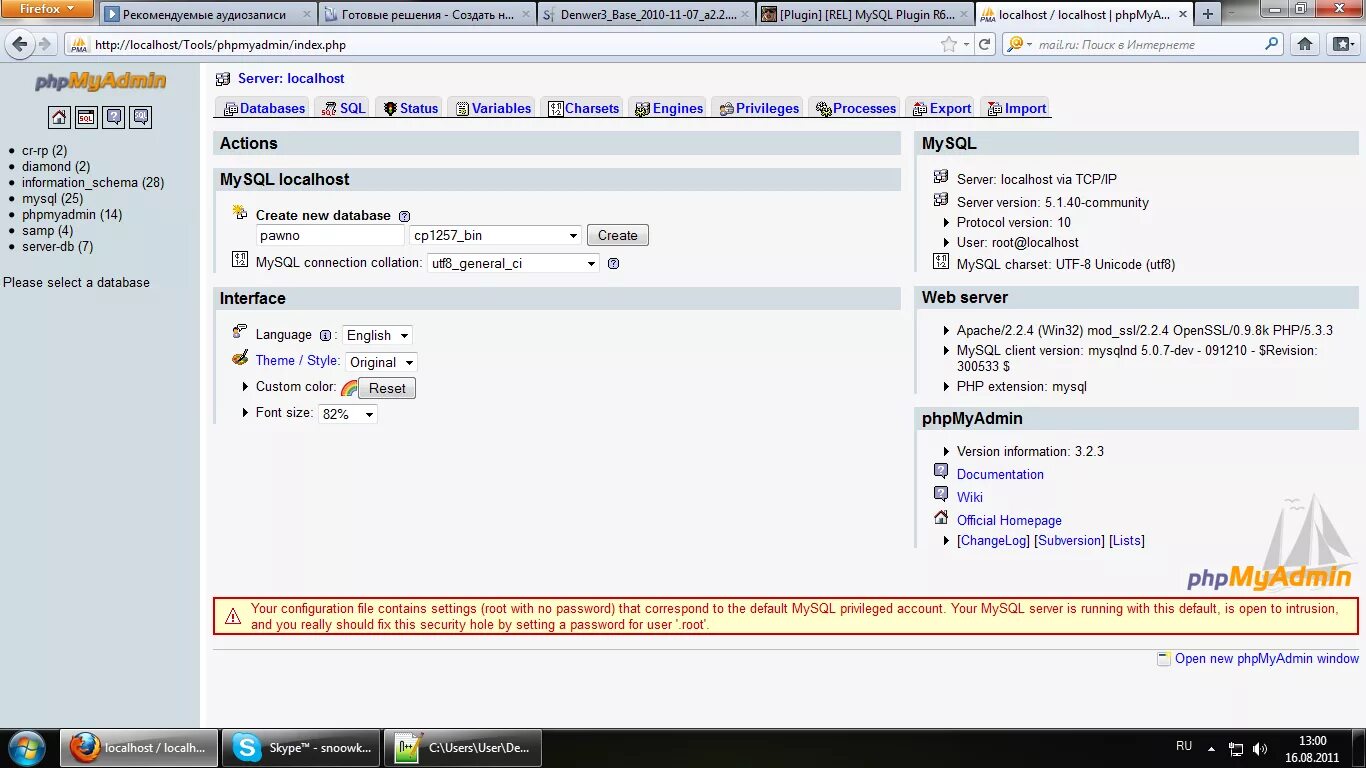Click the phpMyAdmin Home icon in sidebar
Viewport: 1366px width, 768px height.
click(60, 117)
